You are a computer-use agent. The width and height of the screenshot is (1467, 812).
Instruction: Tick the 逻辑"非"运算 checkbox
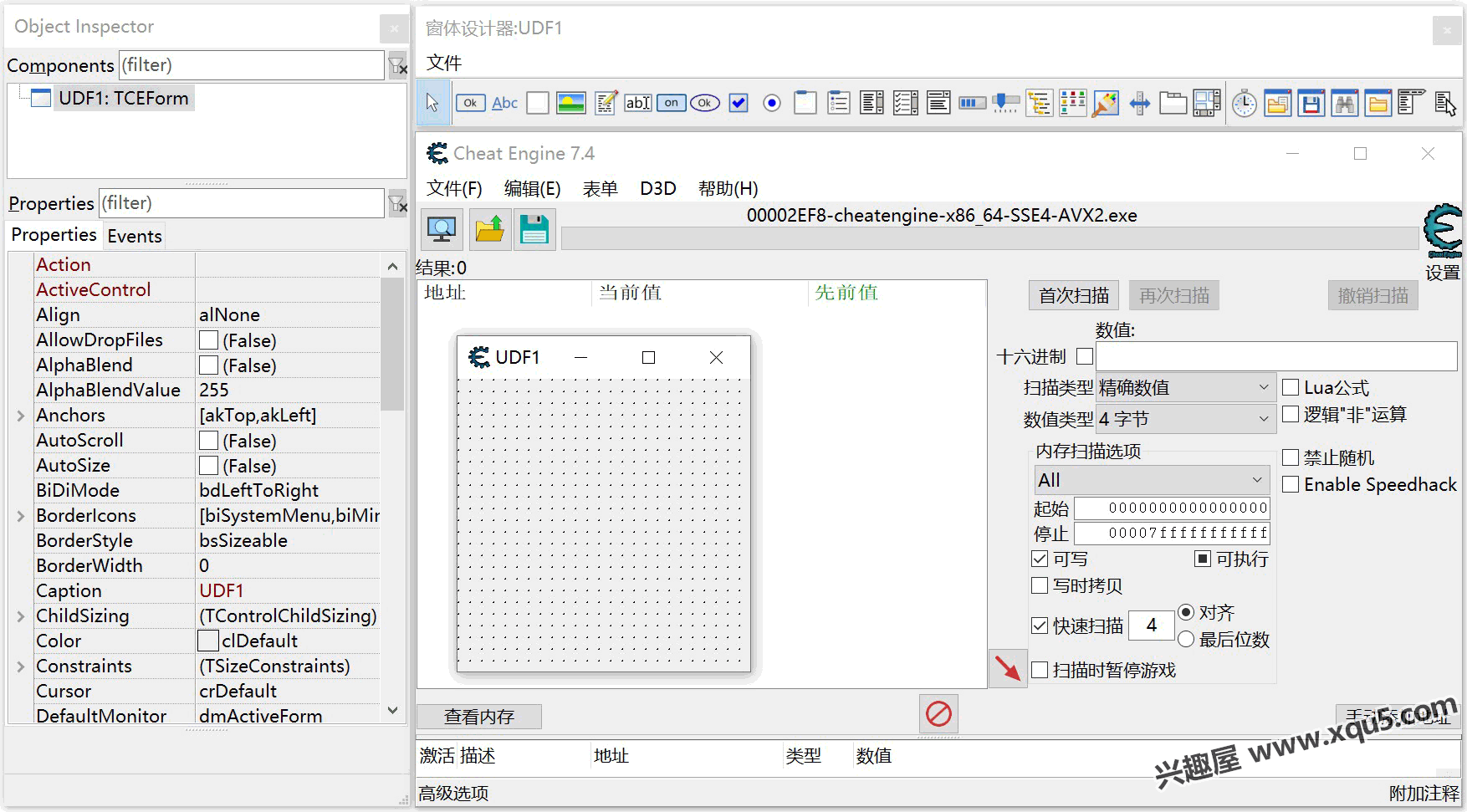1291,414
